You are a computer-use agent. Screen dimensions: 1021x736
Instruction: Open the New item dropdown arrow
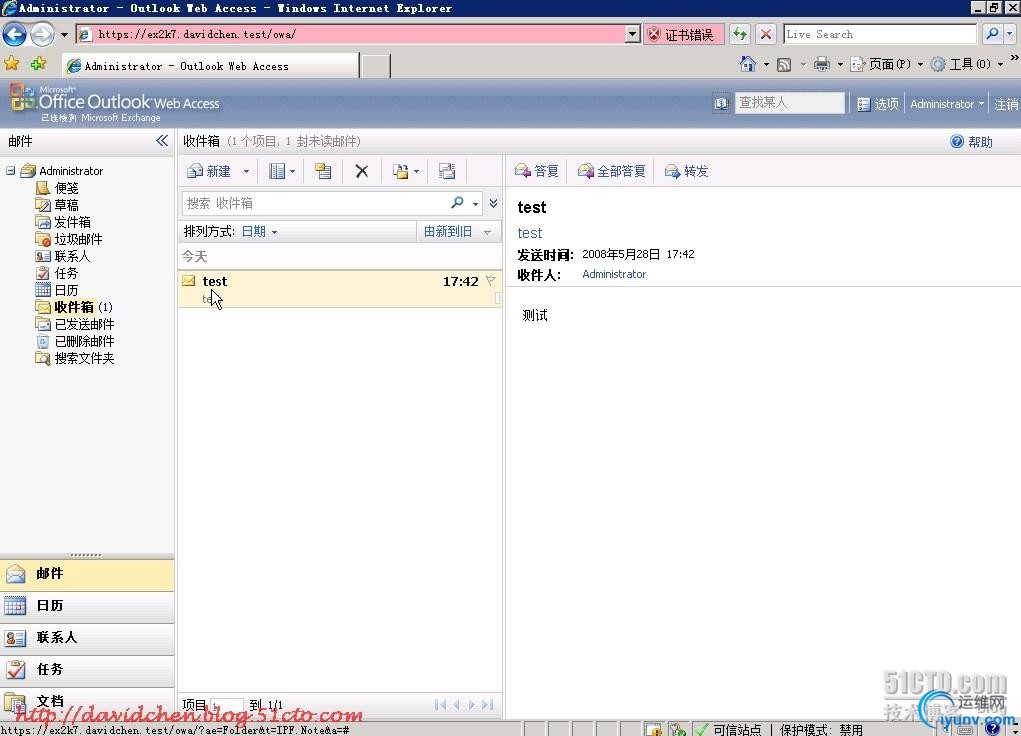[x=246, y=171]
